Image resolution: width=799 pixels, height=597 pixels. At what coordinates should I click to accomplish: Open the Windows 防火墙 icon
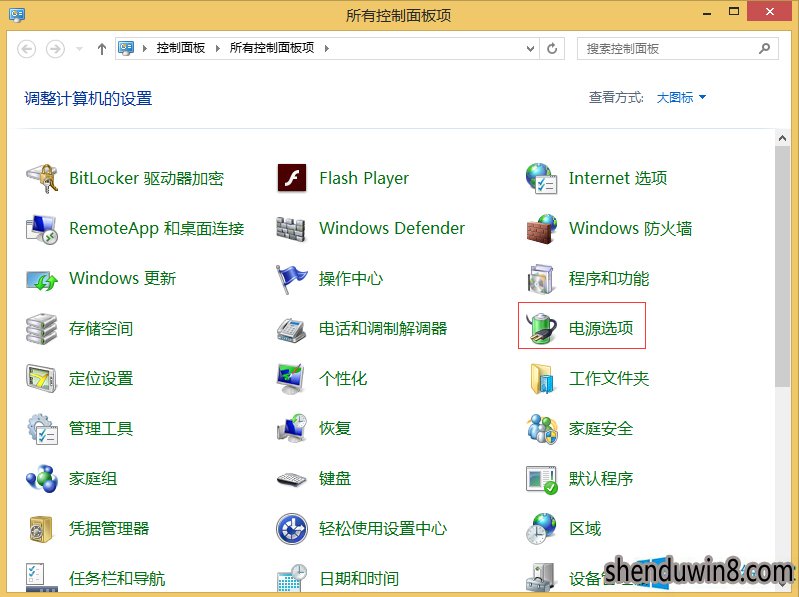pos(541,229)
